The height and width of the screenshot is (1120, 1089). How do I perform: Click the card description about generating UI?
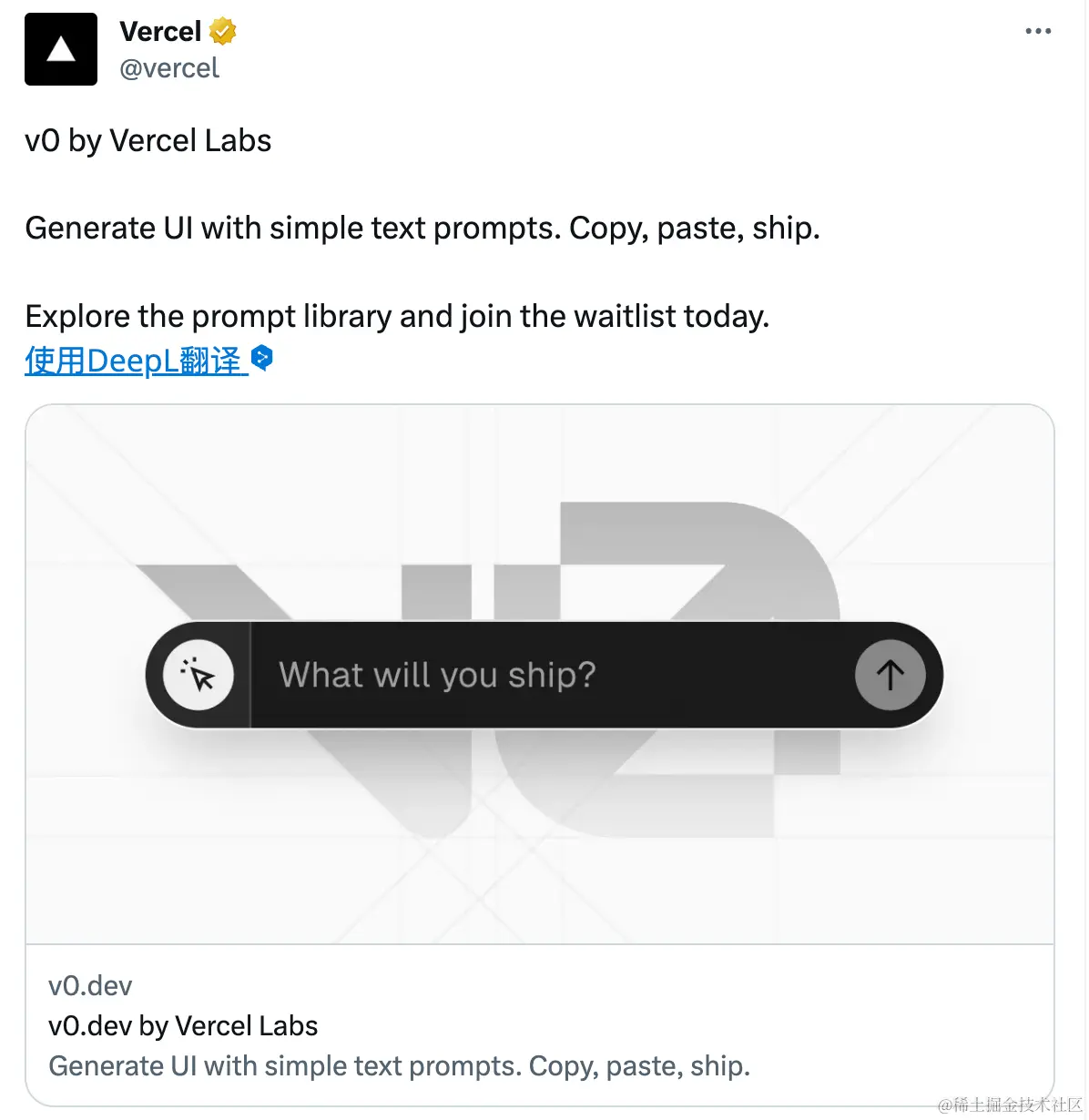[399, 1066]
